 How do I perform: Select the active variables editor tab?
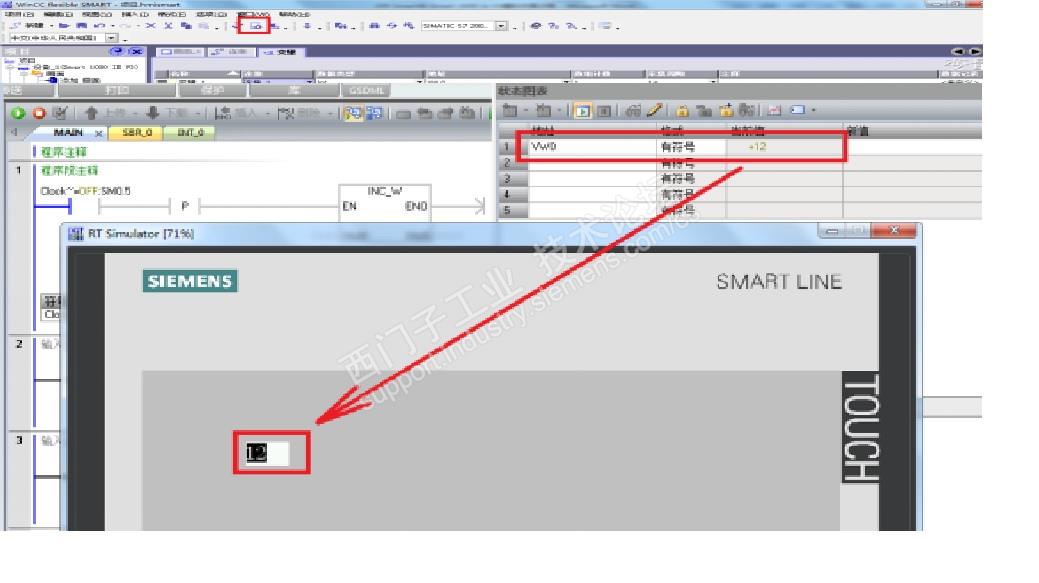coord(280,52)
